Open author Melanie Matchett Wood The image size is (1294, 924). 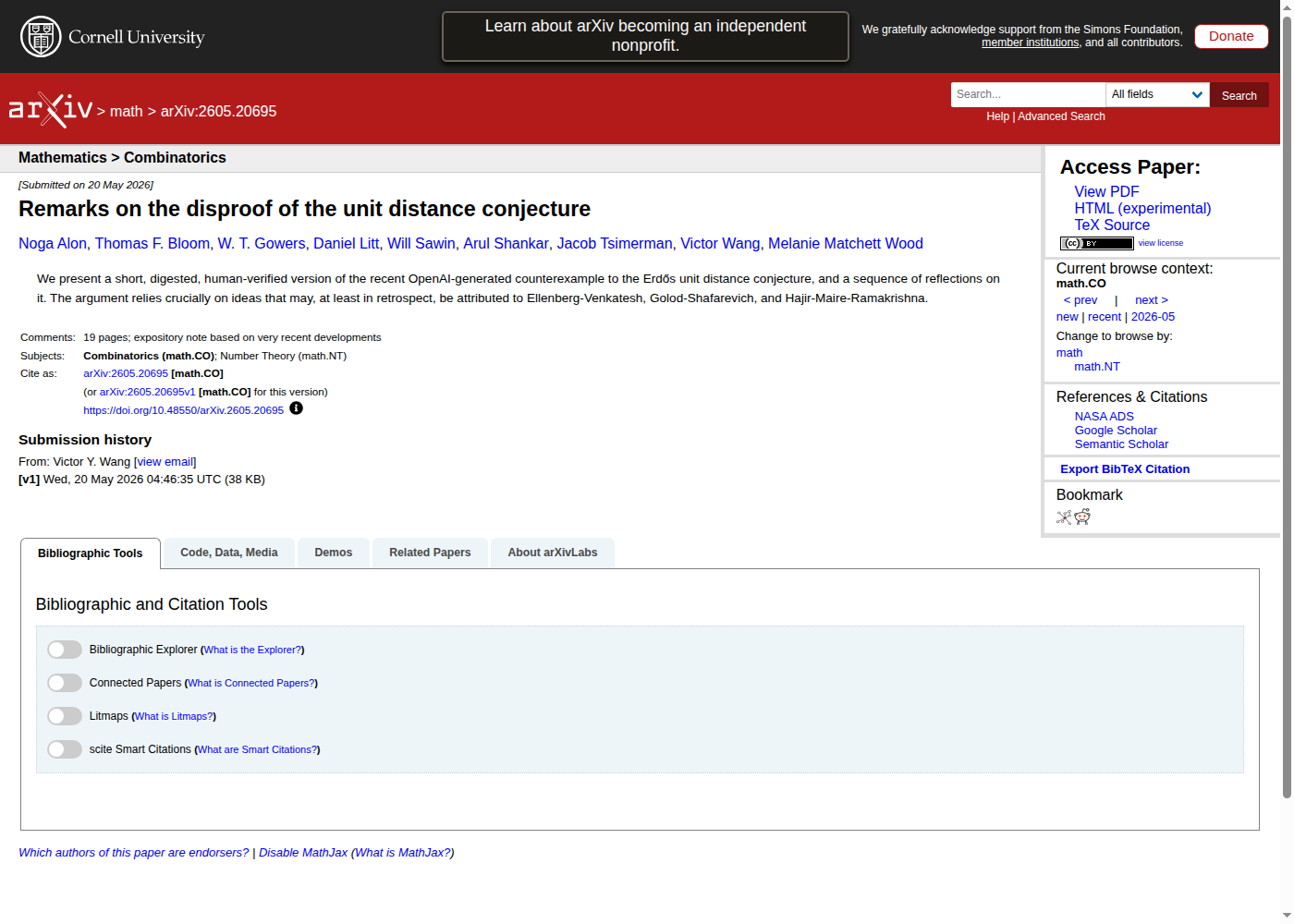(x=846, y=243)
